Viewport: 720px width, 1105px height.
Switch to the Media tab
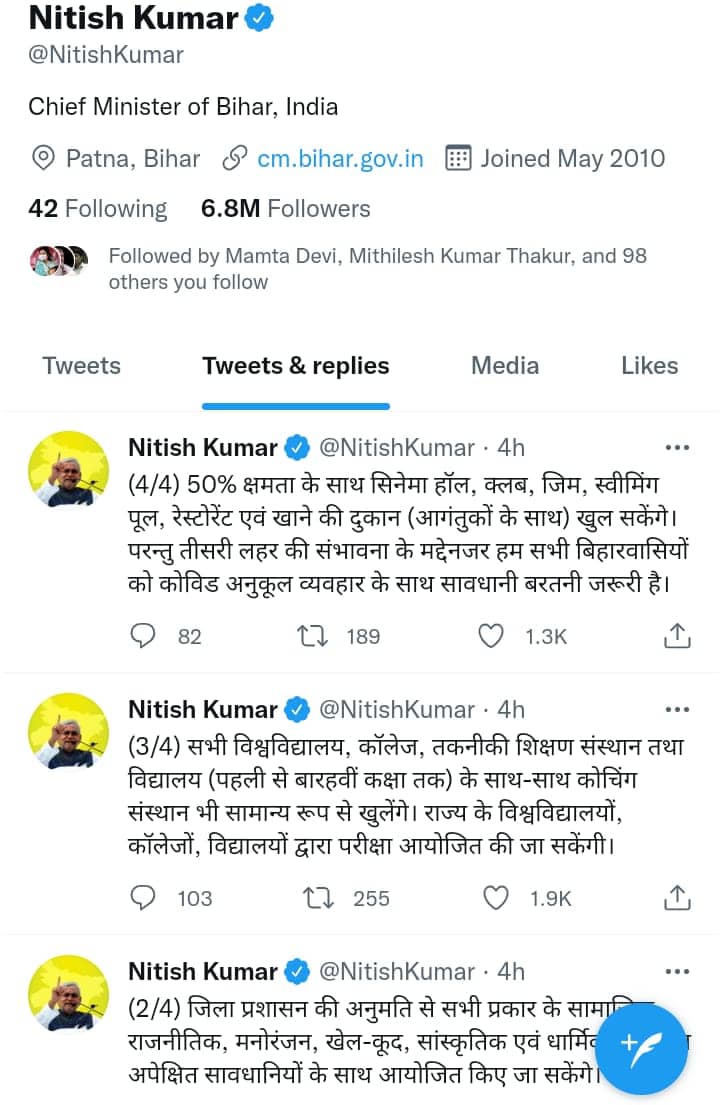click(x=505, y=365)
